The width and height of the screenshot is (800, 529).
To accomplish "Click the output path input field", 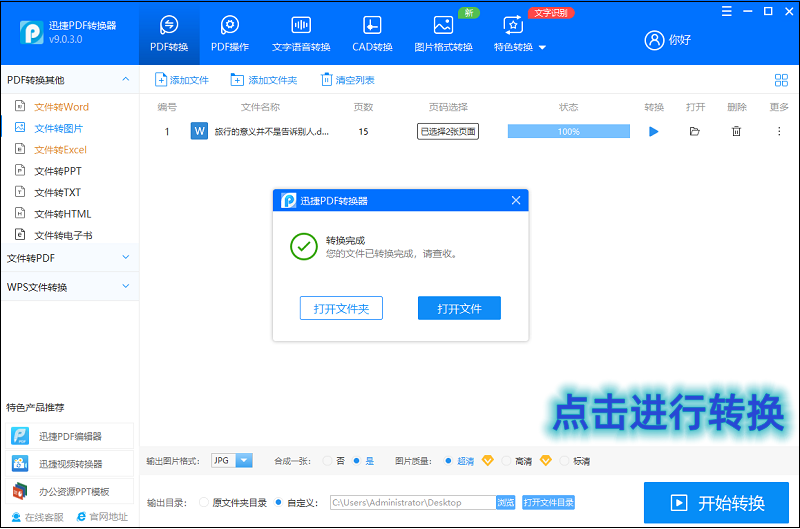I will 413,502.
